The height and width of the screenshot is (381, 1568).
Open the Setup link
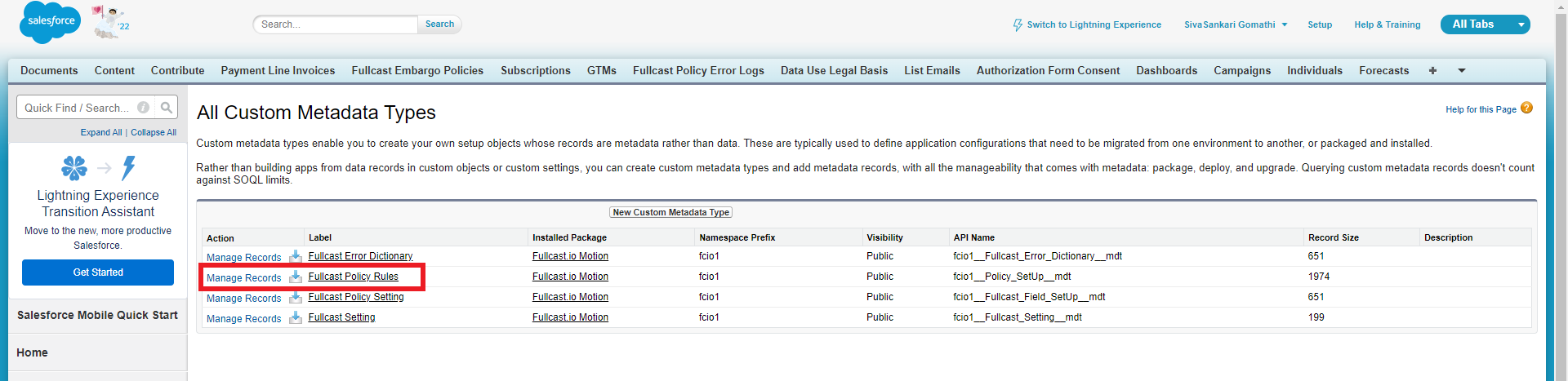coord(1320,24)
